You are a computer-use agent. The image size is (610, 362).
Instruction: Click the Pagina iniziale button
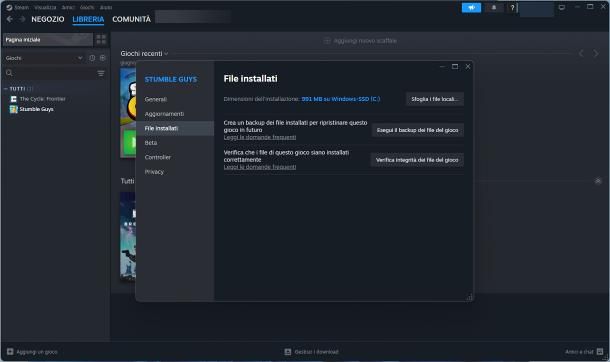pos(48,40)
